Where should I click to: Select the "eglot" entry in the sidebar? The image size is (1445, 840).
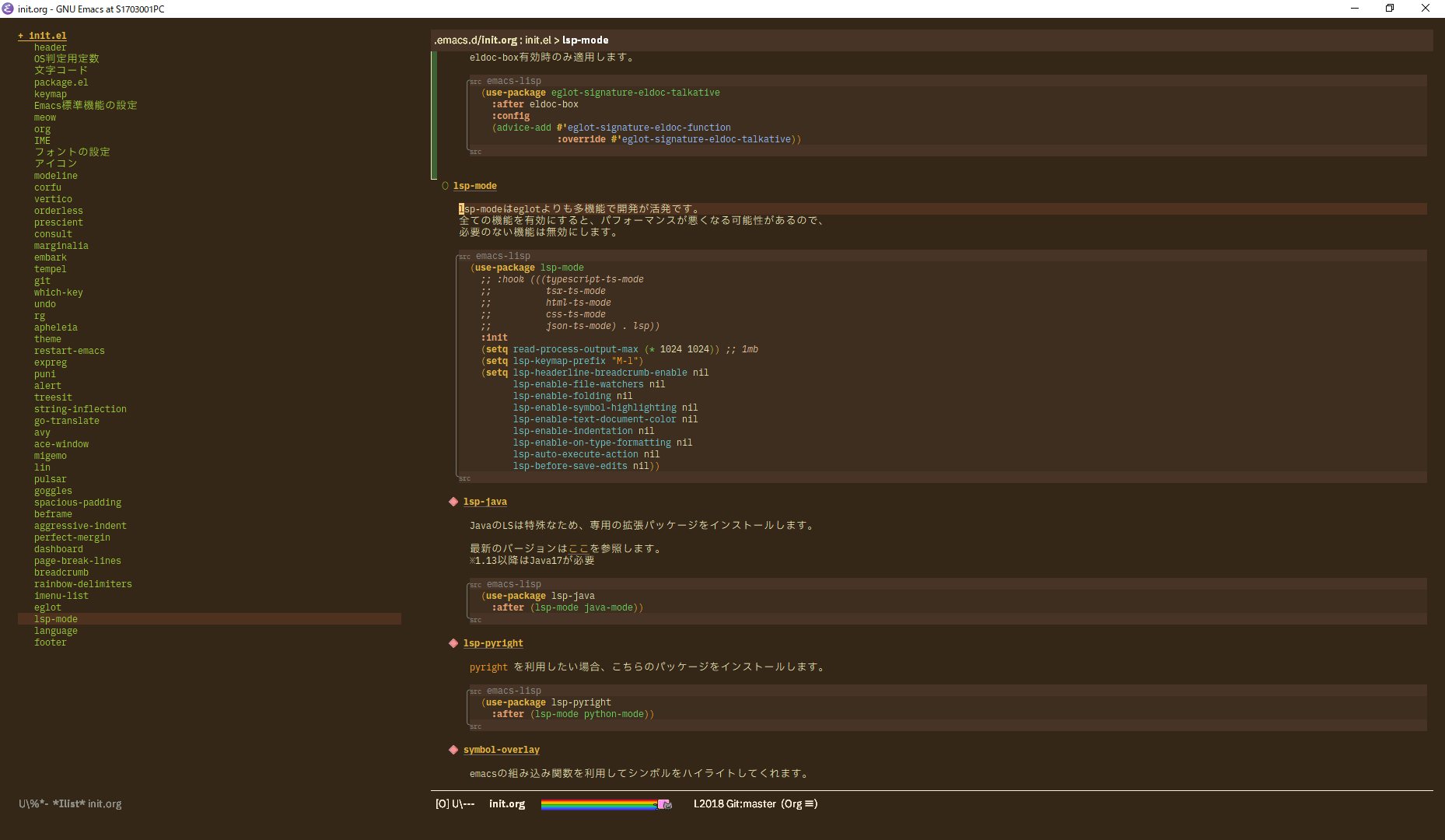pyautogui.click(x=47, y=607)
